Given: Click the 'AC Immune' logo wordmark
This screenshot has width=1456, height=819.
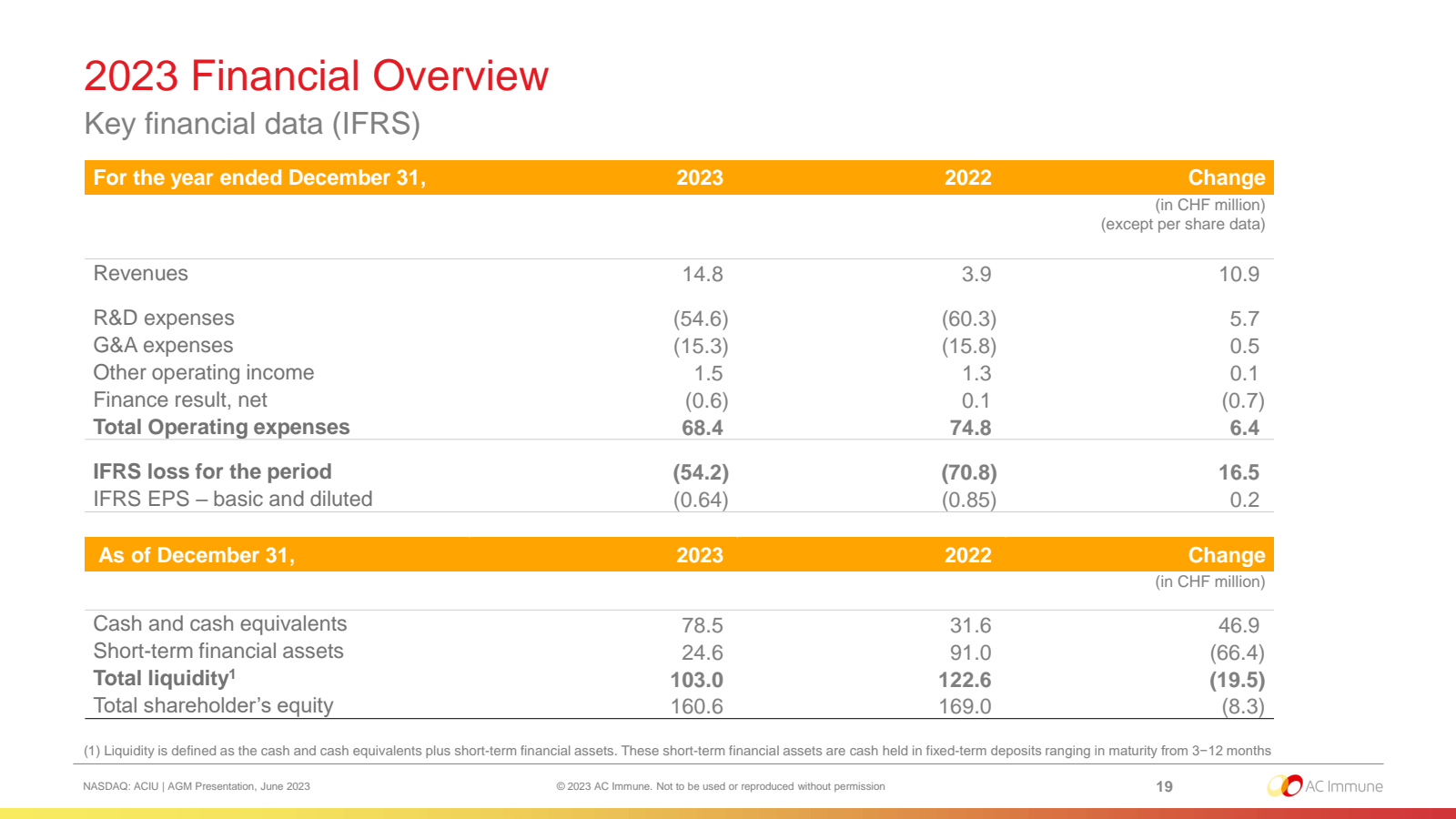Looking at the screenshot, I should (1344, 786).
